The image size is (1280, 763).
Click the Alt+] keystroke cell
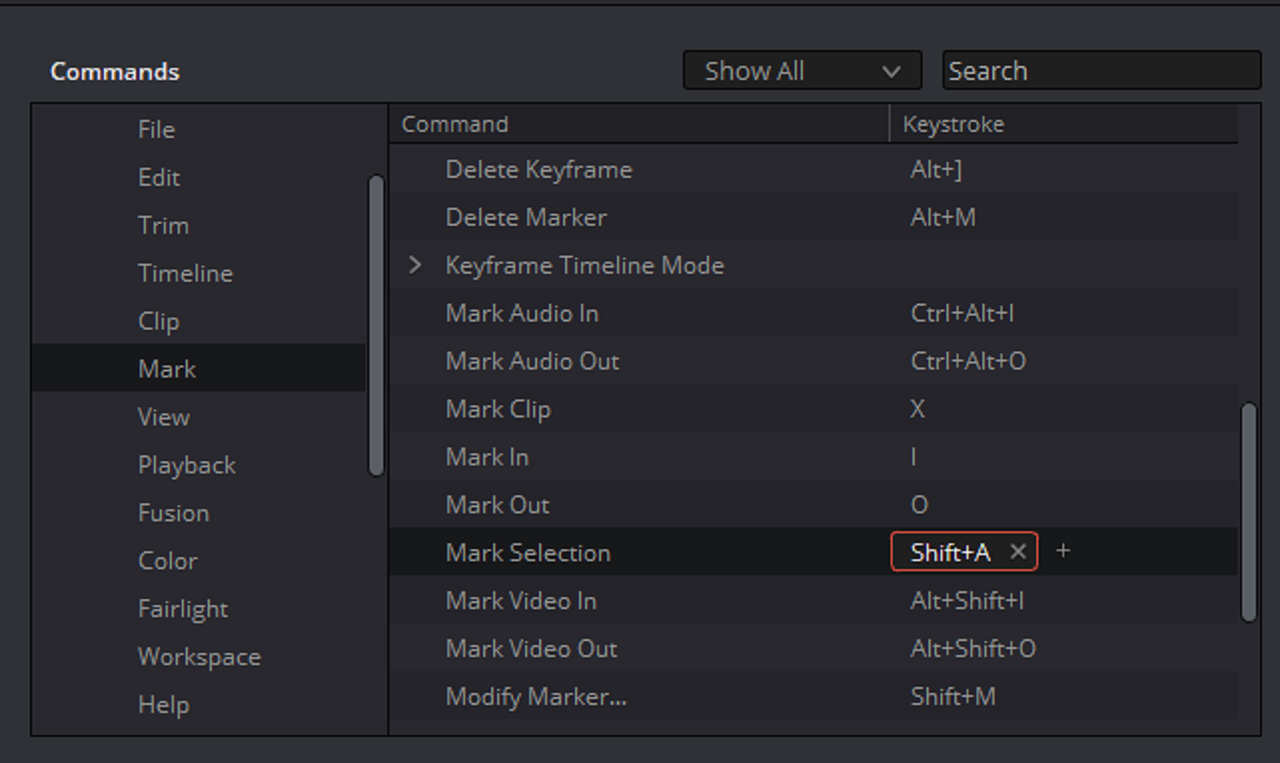936,170
